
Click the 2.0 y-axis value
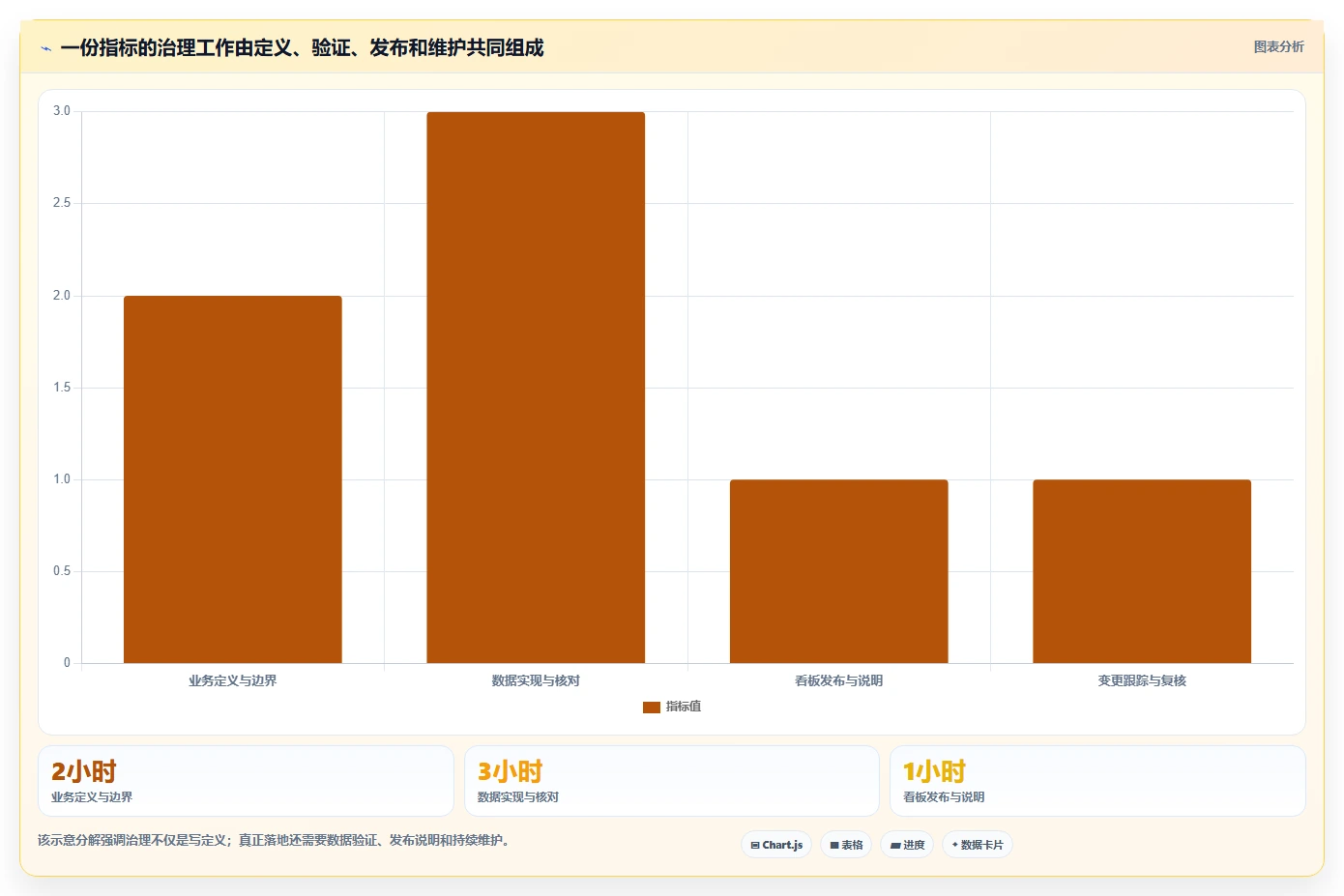[62, 296]
